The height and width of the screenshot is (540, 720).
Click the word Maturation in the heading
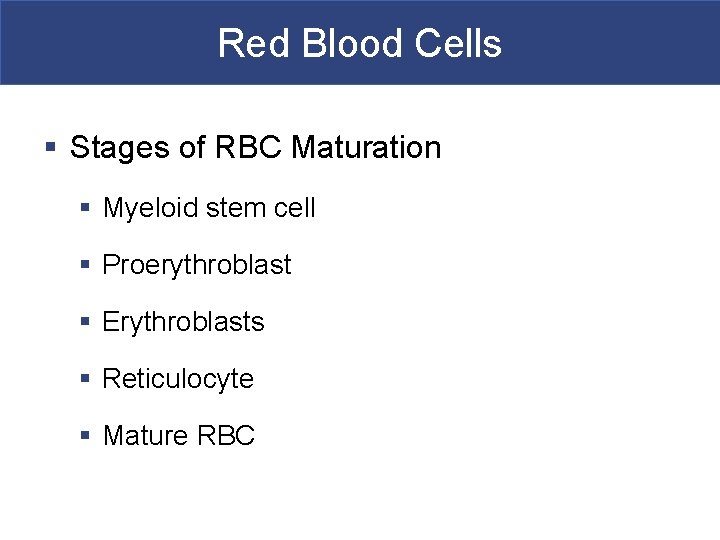[x=366, y=148]
